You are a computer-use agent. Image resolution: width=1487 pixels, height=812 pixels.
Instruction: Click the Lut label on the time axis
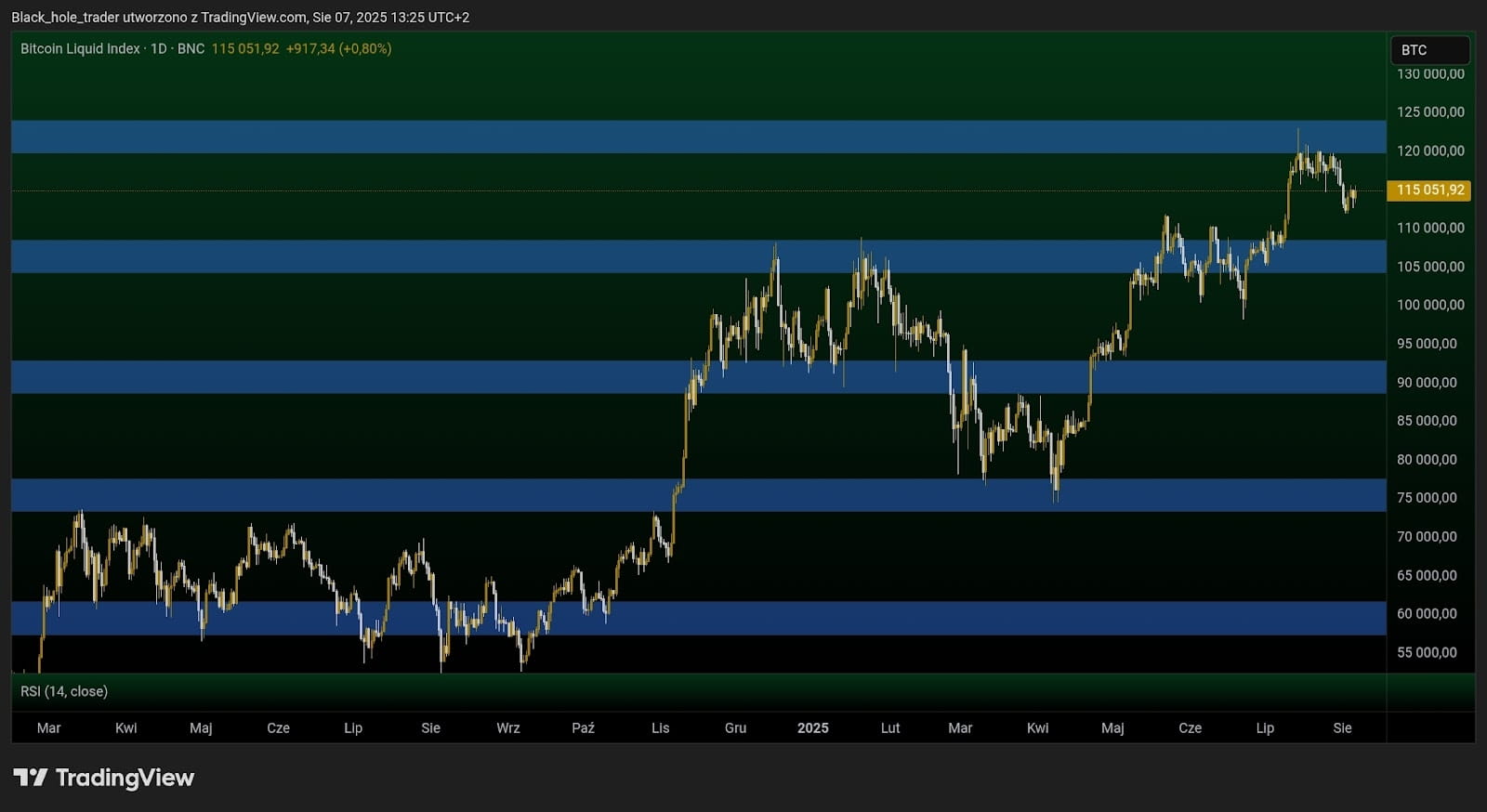890,728
